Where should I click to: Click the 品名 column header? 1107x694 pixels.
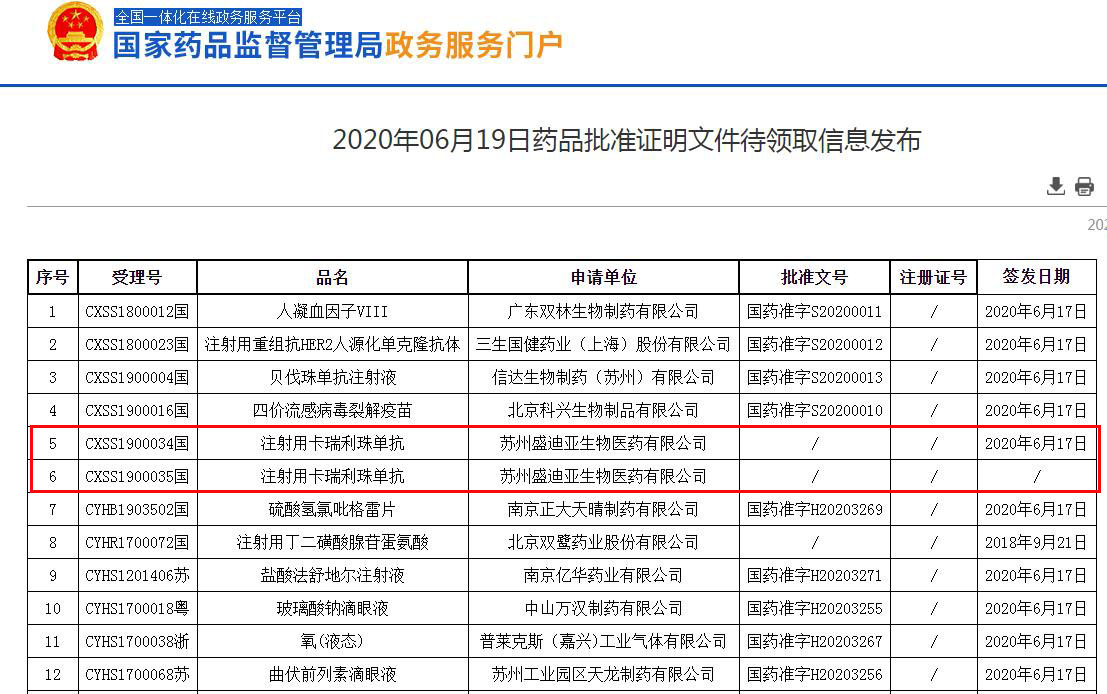[333, 277]
